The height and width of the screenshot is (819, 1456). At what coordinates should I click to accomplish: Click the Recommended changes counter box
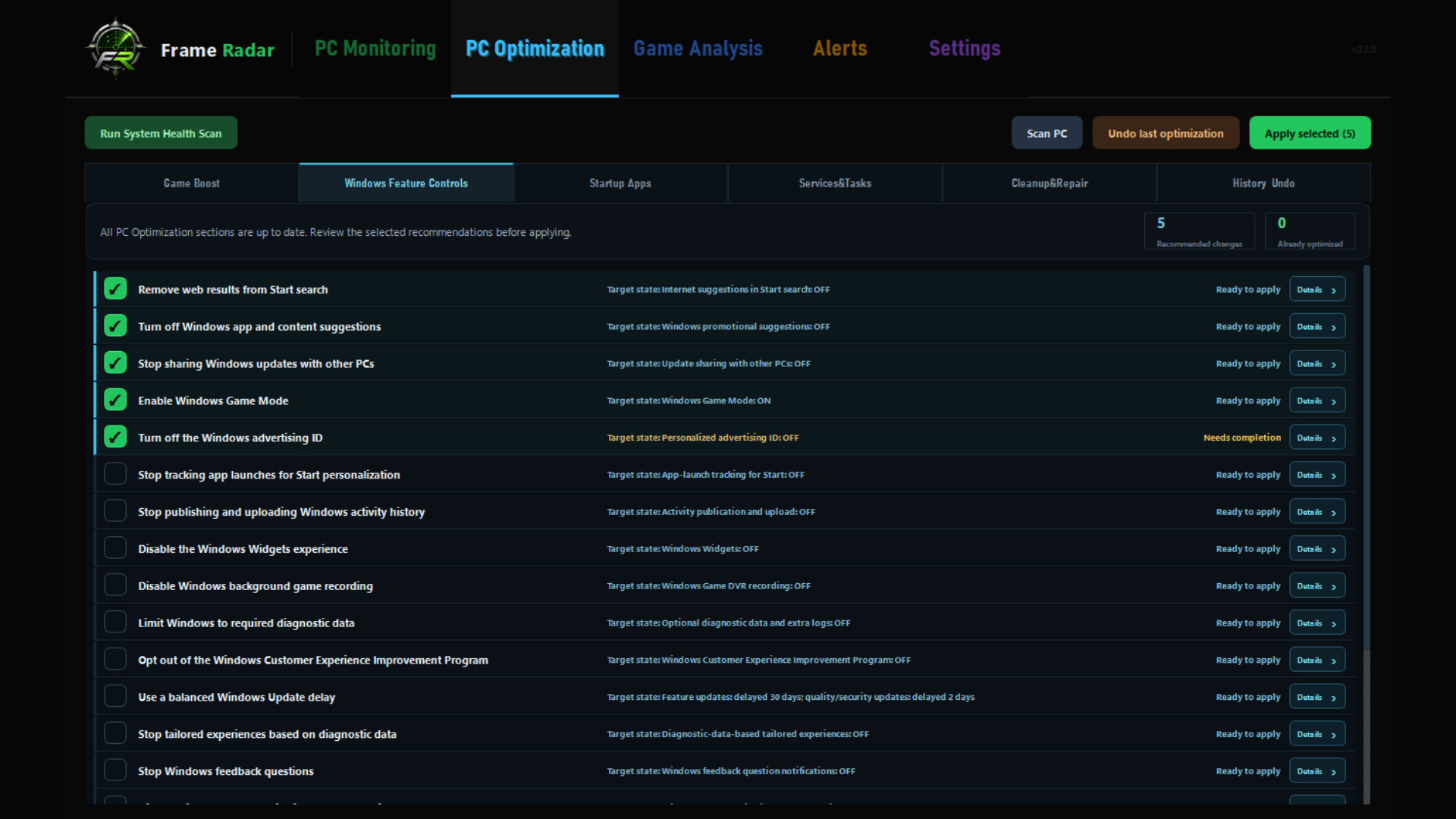click(1199, 231)
